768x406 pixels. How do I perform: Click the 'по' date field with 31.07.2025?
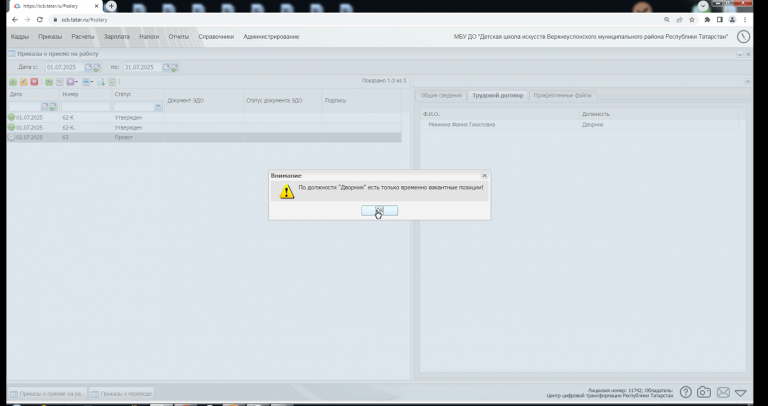coord(143,67)
